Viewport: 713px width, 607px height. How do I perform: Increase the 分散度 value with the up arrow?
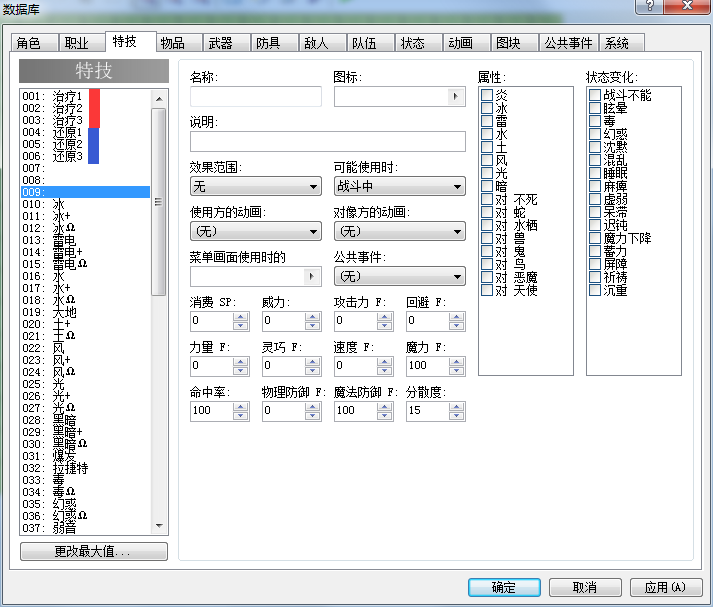click(x=457, y=406)
